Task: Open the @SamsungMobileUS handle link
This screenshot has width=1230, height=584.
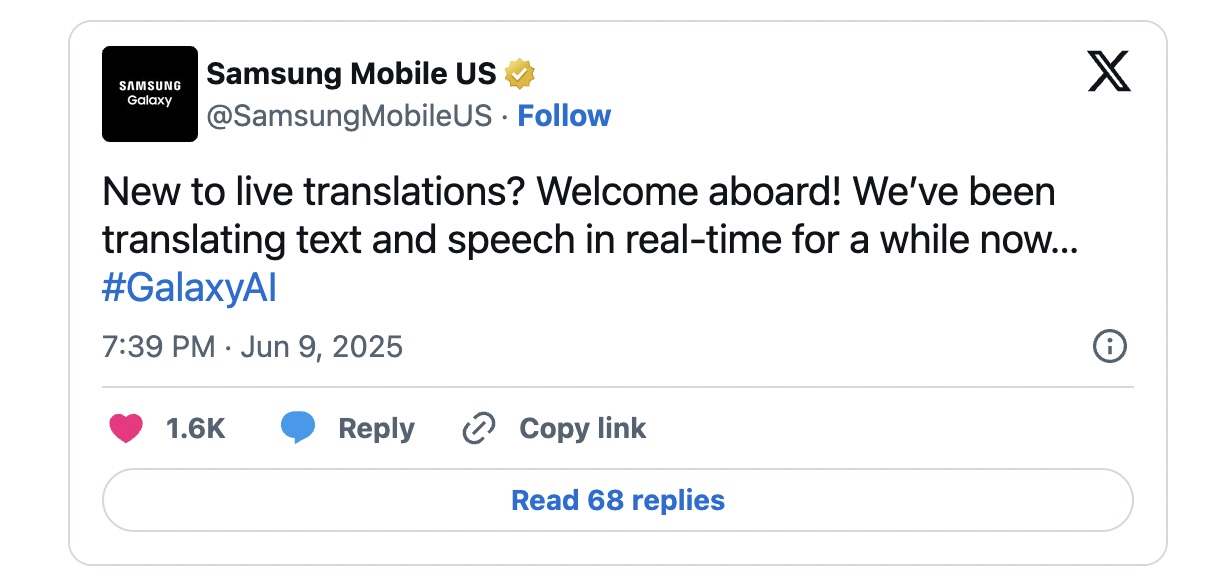Action: click(349, 116)
